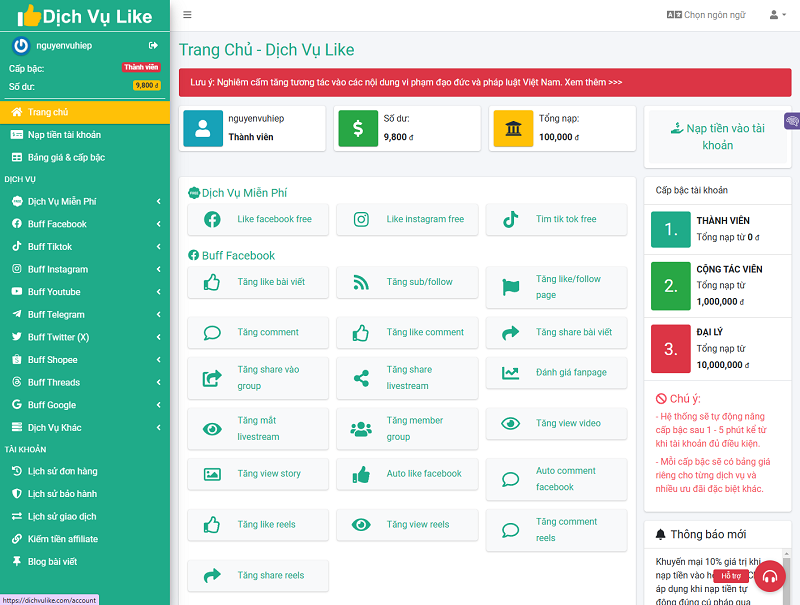800x605 pixels.
Task: Click the Auto comment facebook bubble icon
Action: 510,480
